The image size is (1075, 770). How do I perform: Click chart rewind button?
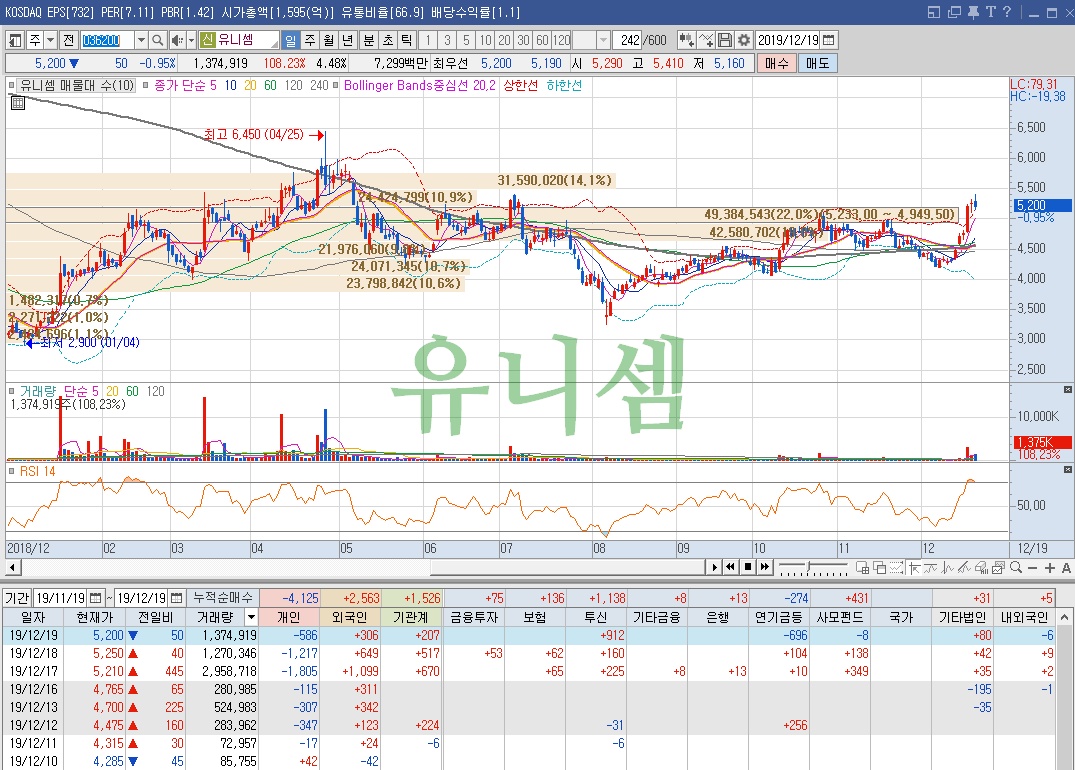pos(730,567)
